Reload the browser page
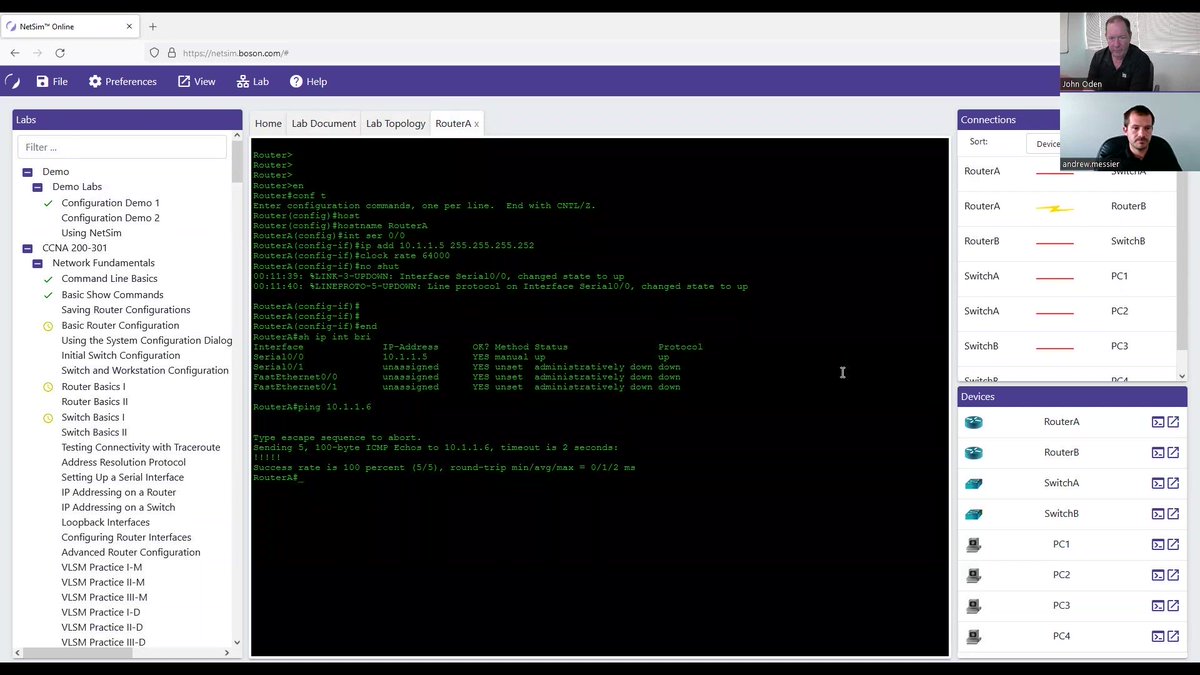This screenshot has width=1200, height=675. tap(60, 53)
